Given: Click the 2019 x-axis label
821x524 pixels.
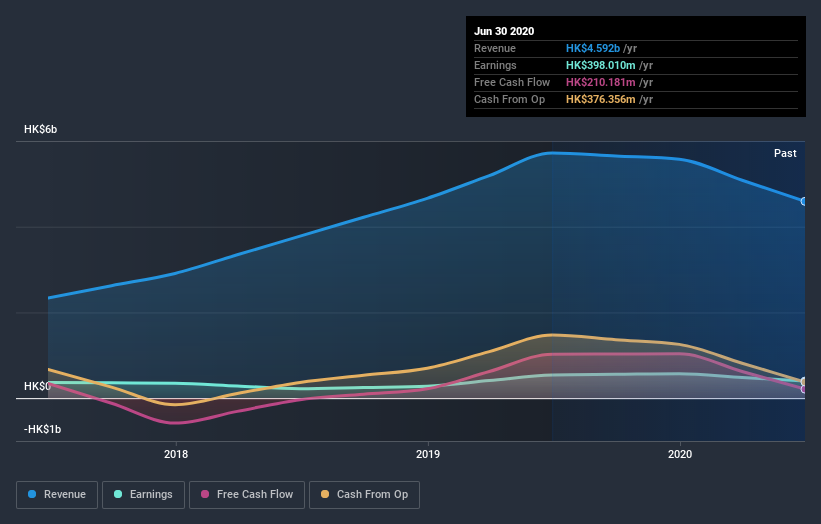Looking at the screenshot, I should [x=428, y=454].
